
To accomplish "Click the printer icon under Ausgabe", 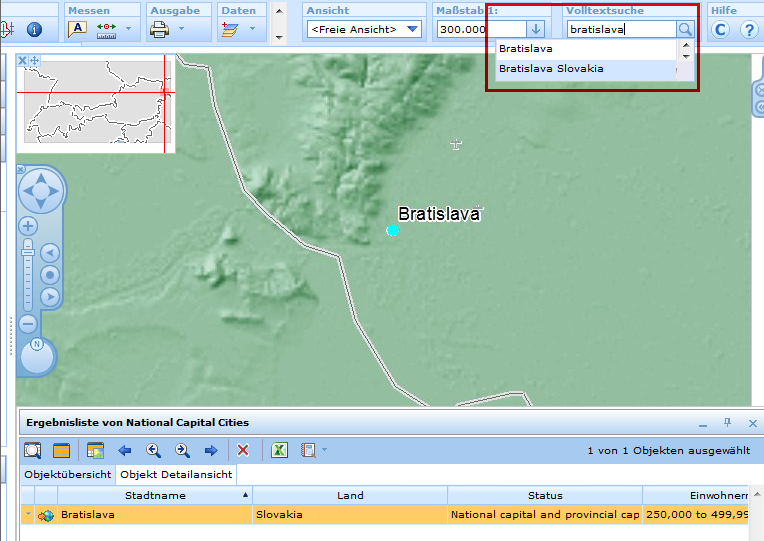I will 159,29.
